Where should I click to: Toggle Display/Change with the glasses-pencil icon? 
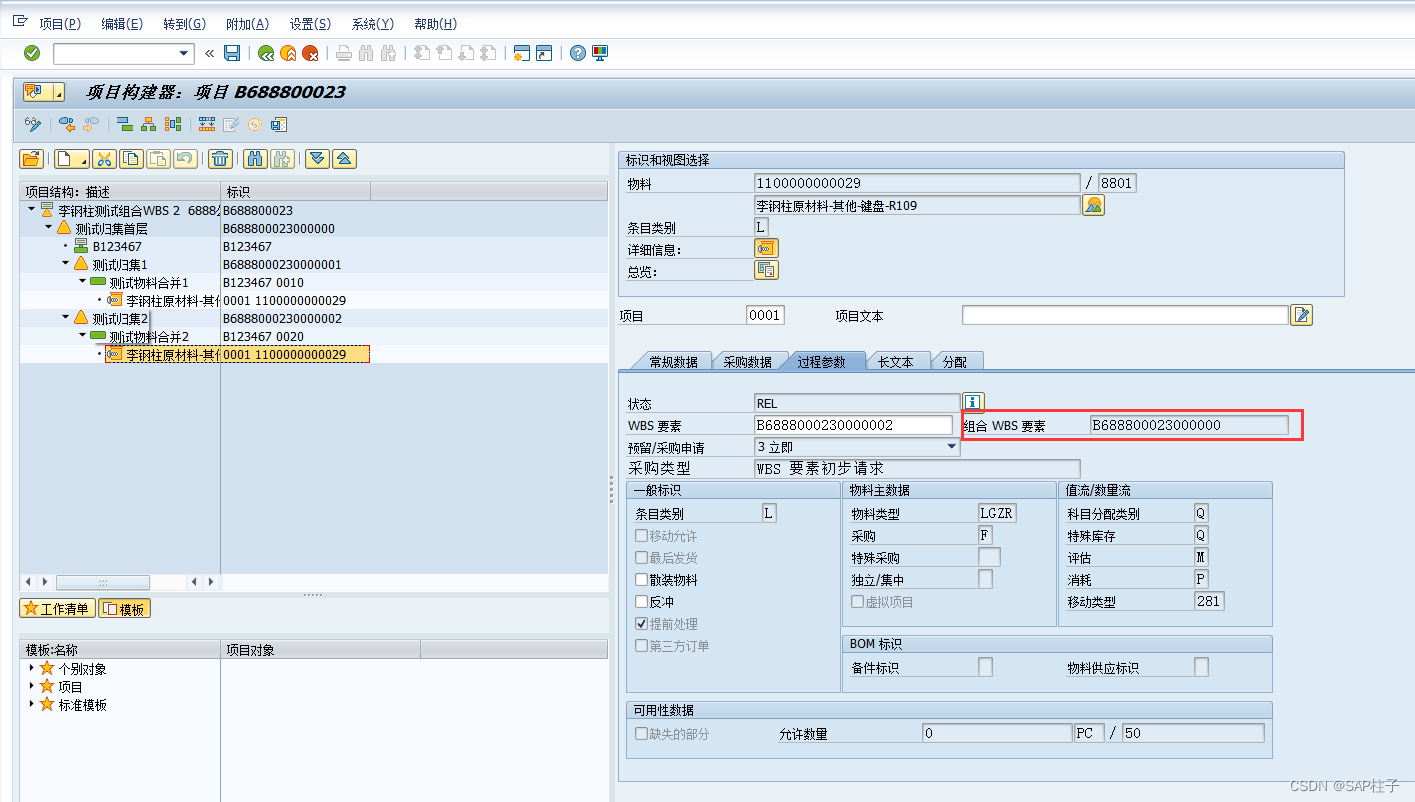pos(33,124)
